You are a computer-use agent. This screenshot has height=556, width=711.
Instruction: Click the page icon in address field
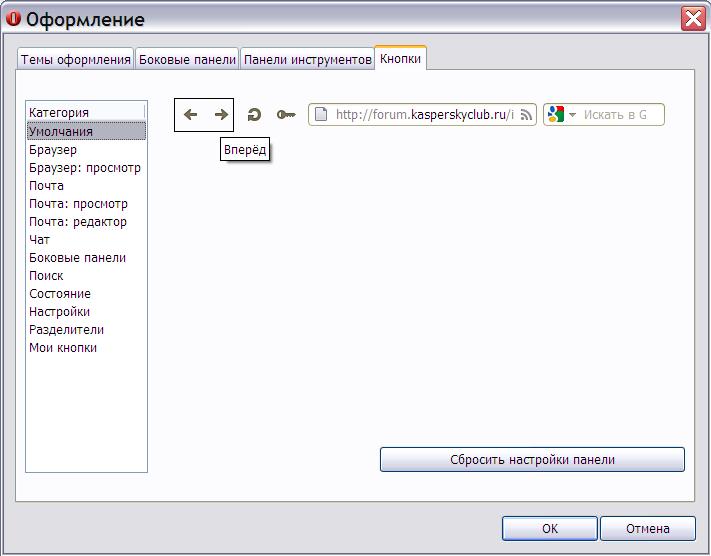tap(321, 114)
